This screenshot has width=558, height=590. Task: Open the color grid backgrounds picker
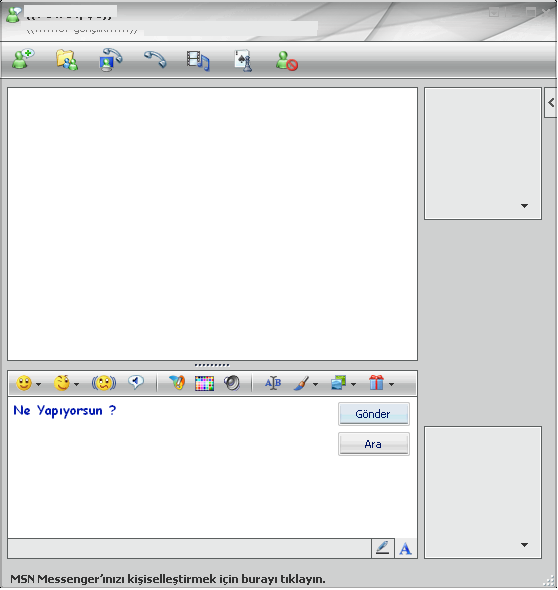(x=204, y=384)
